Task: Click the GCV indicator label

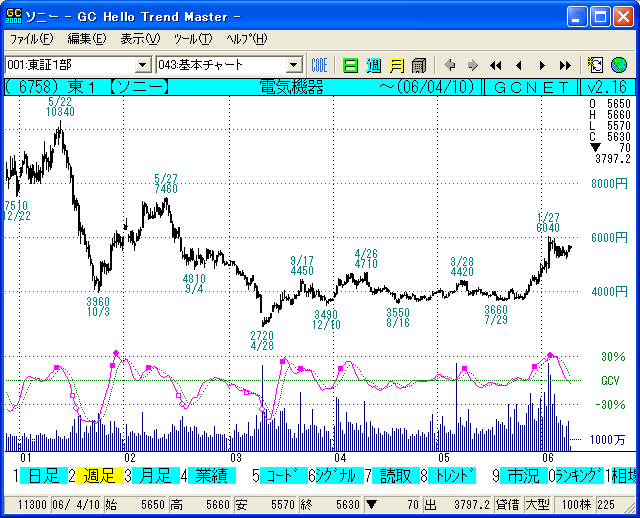Action: [x=610, y=381]
